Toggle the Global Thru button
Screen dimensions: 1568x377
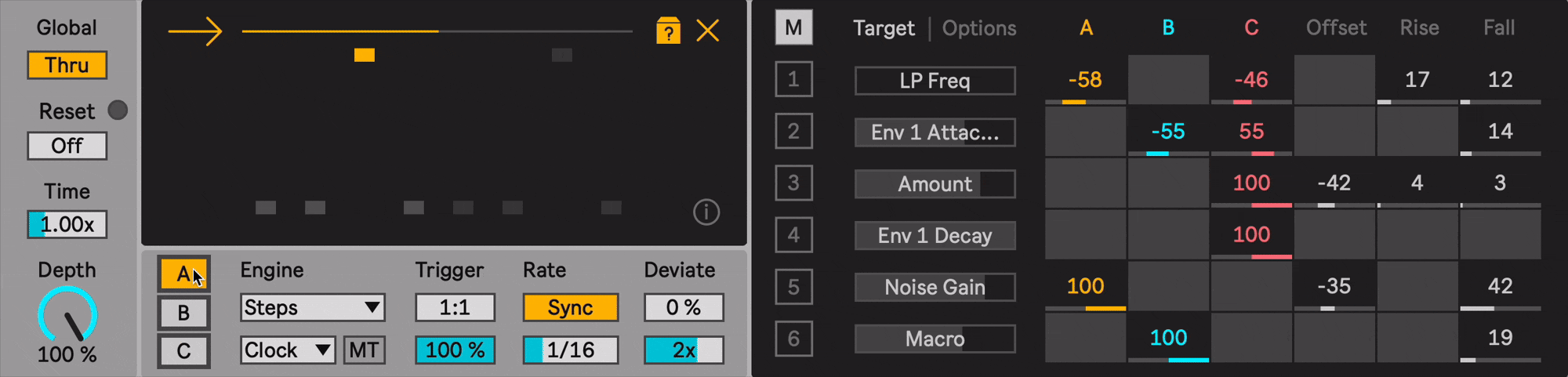[67, 65]
